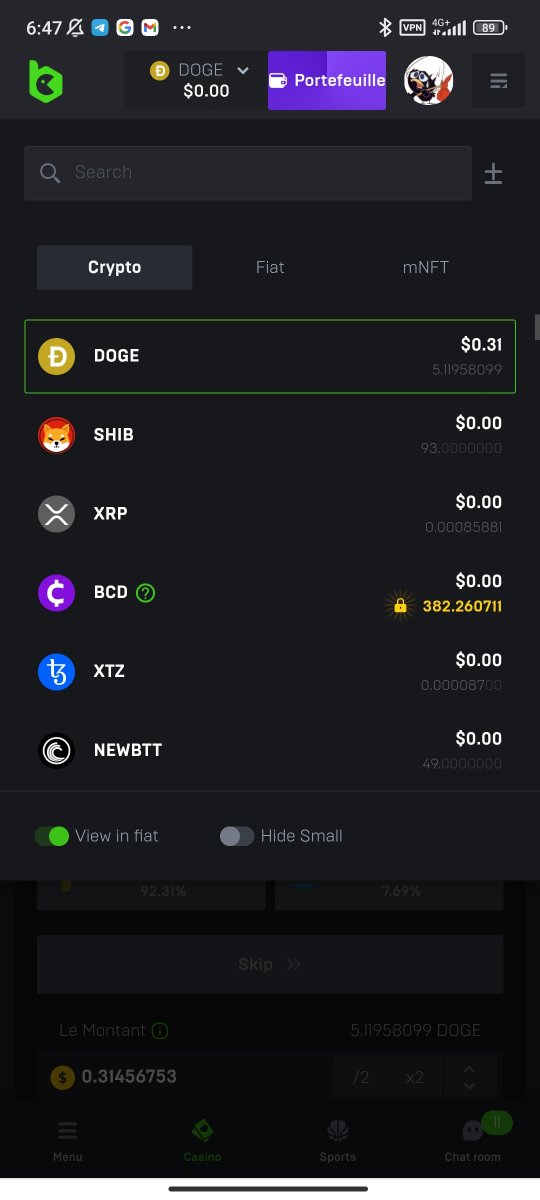This screenshot has height=1200, width=540.
Task: Open the top-right hamburger menu icon
Action: coord(498,81)
